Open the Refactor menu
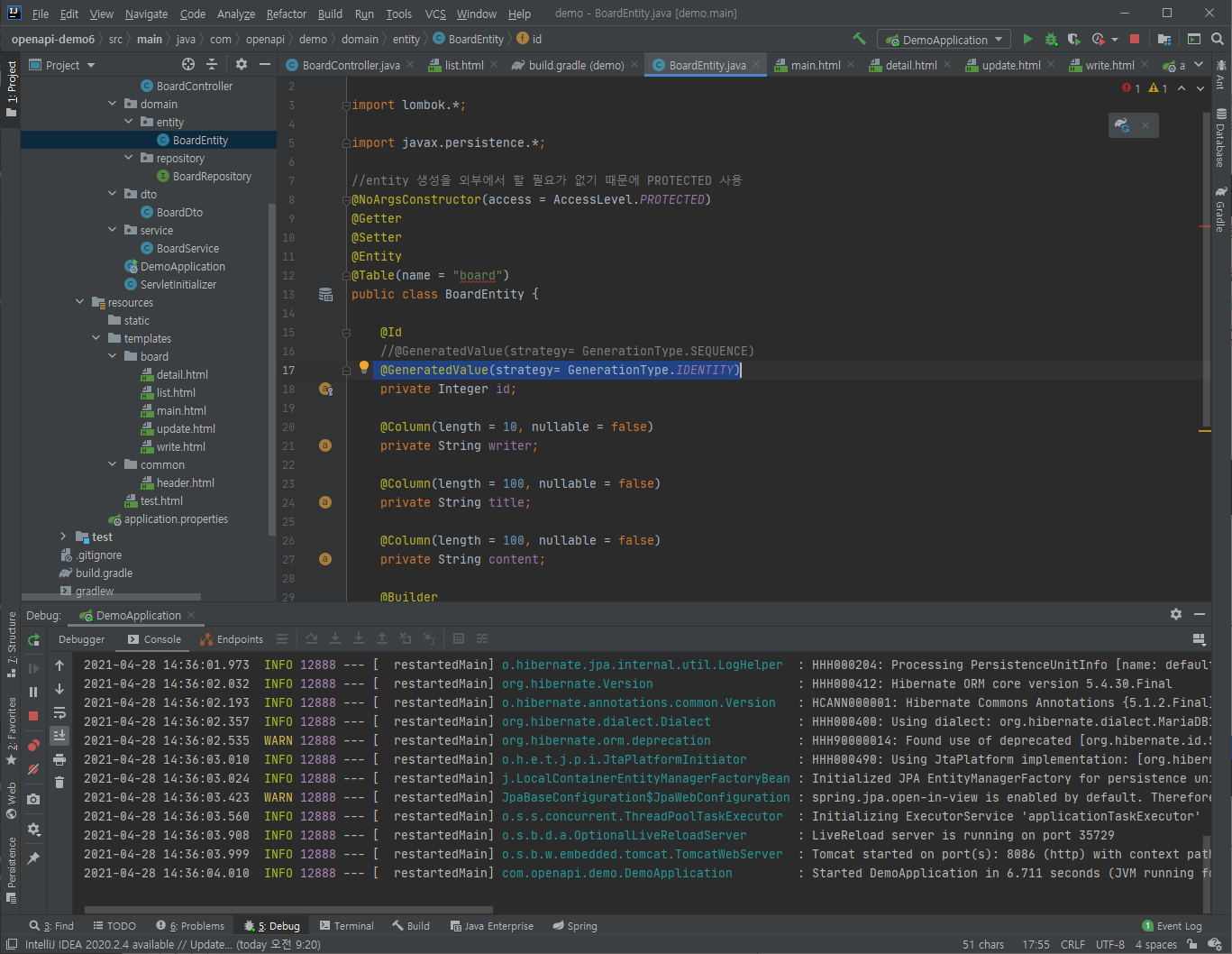Image resolution: width=1232 pixels, height=954 pixels. point(286,14)
